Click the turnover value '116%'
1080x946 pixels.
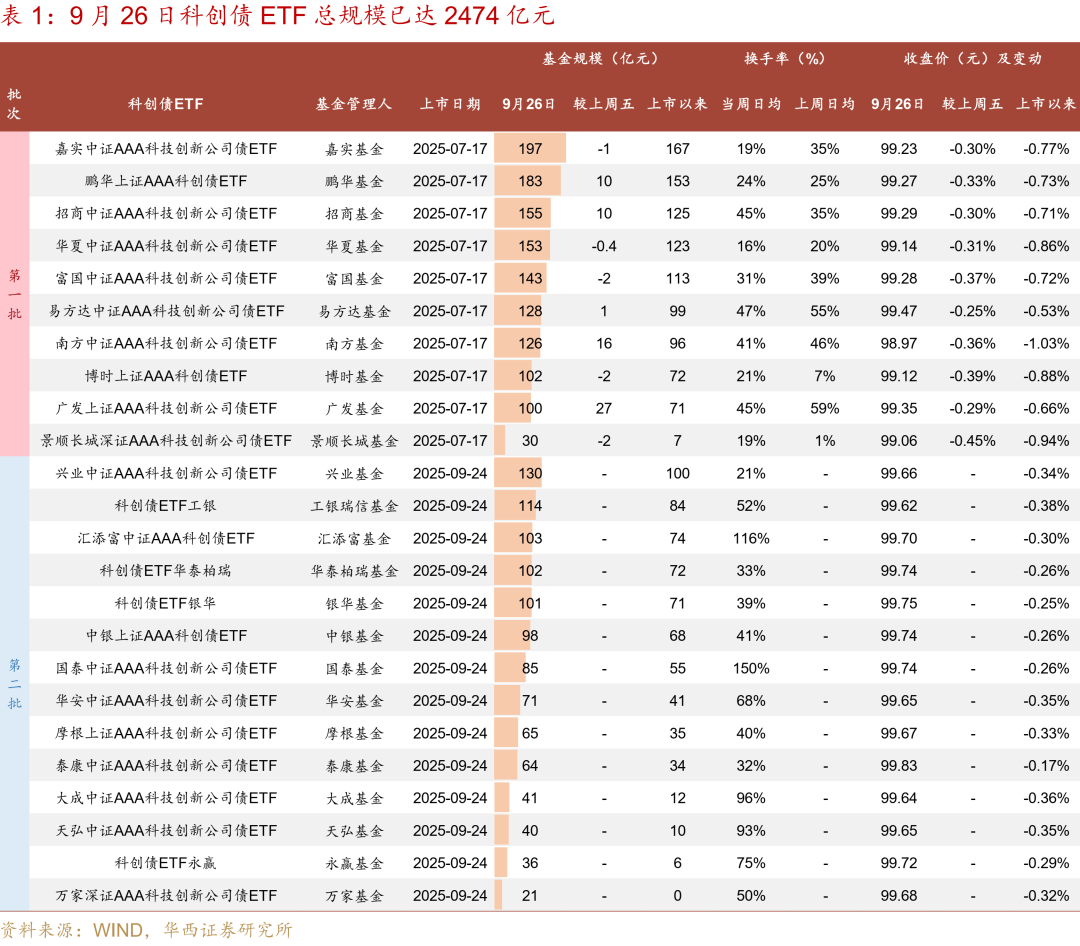point(751,538)
